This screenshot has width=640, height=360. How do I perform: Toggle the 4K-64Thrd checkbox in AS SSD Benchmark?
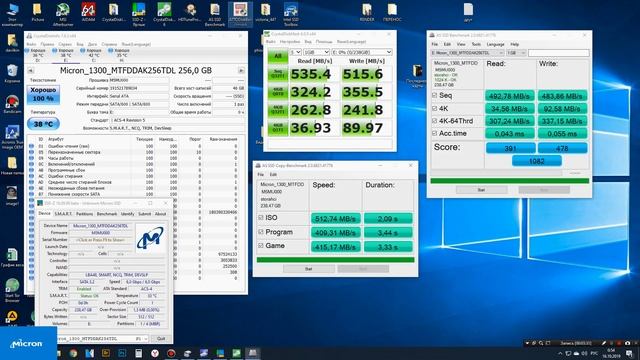434,121
